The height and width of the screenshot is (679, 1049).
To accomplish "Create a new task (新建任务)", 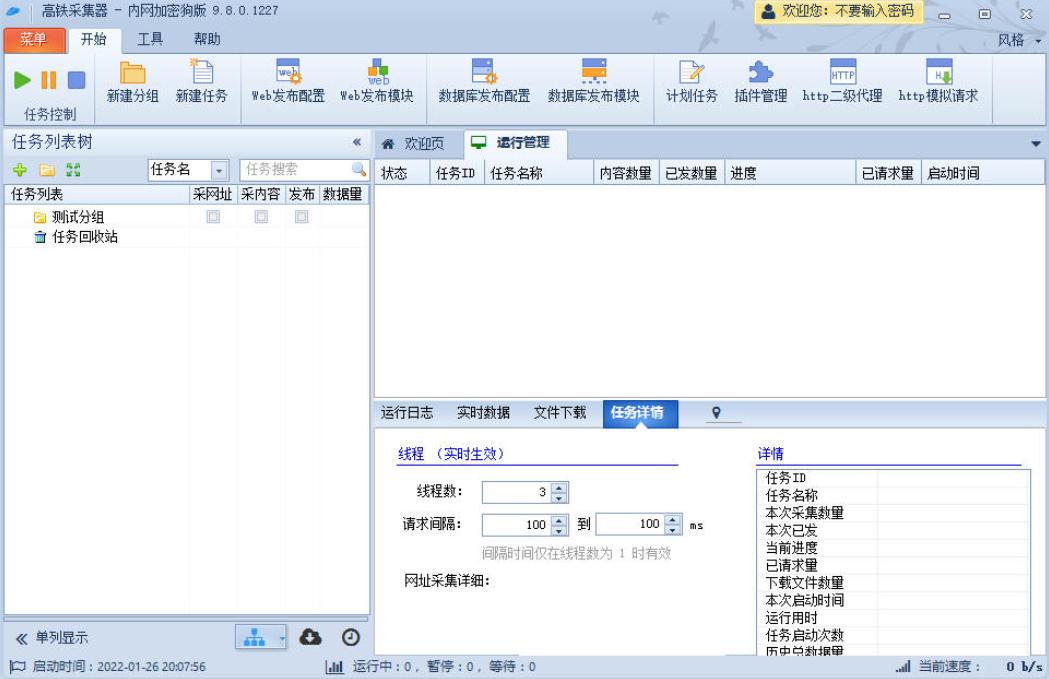I will click(x=201, y=82).
